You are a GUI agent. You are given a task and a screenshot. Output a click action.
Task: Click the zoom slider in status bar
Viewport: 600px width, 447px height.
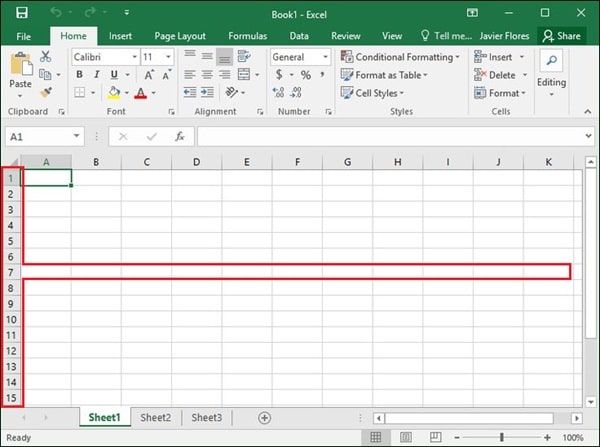501,438
